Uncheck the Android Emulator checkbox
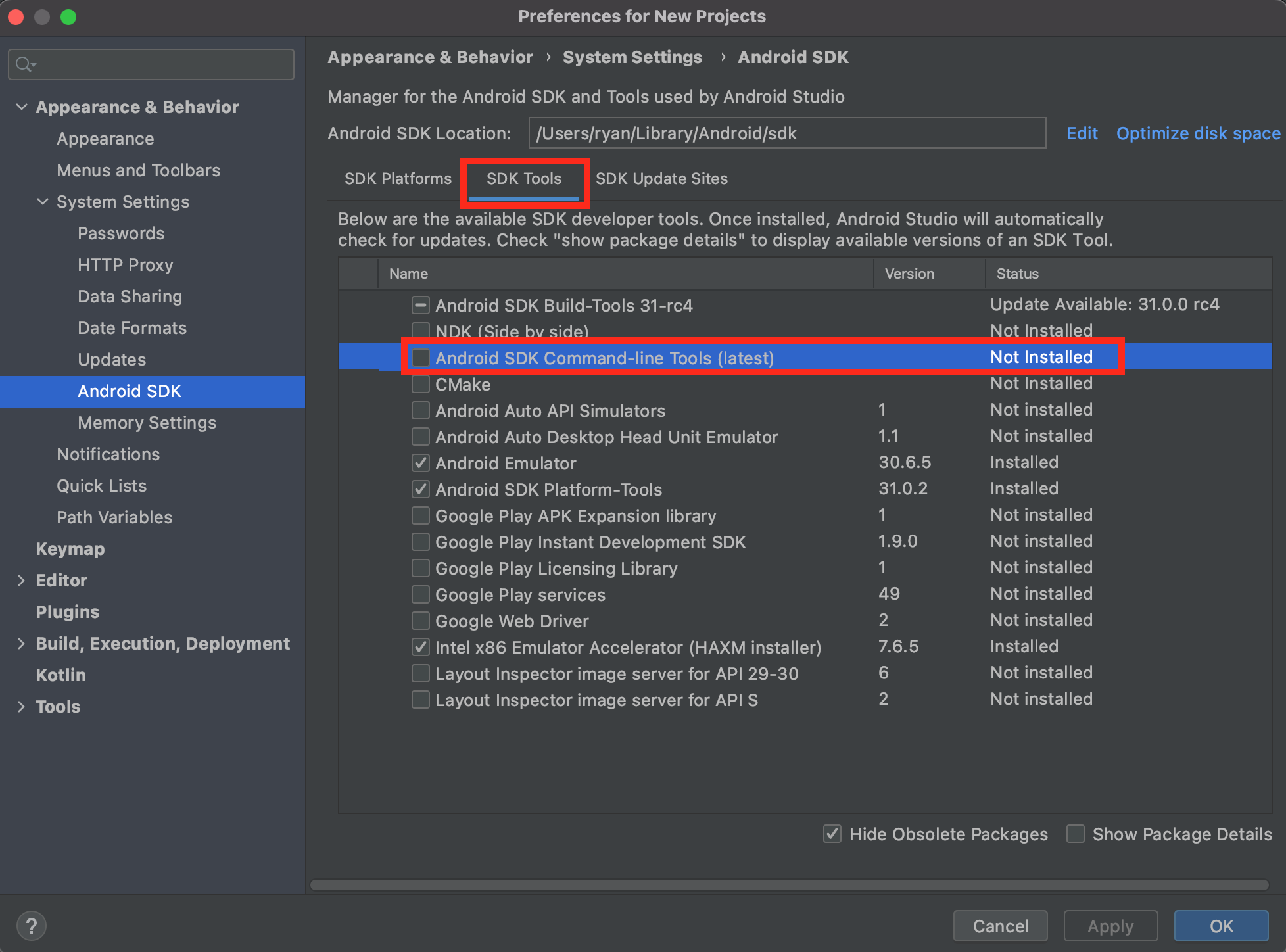 [421, 463]
